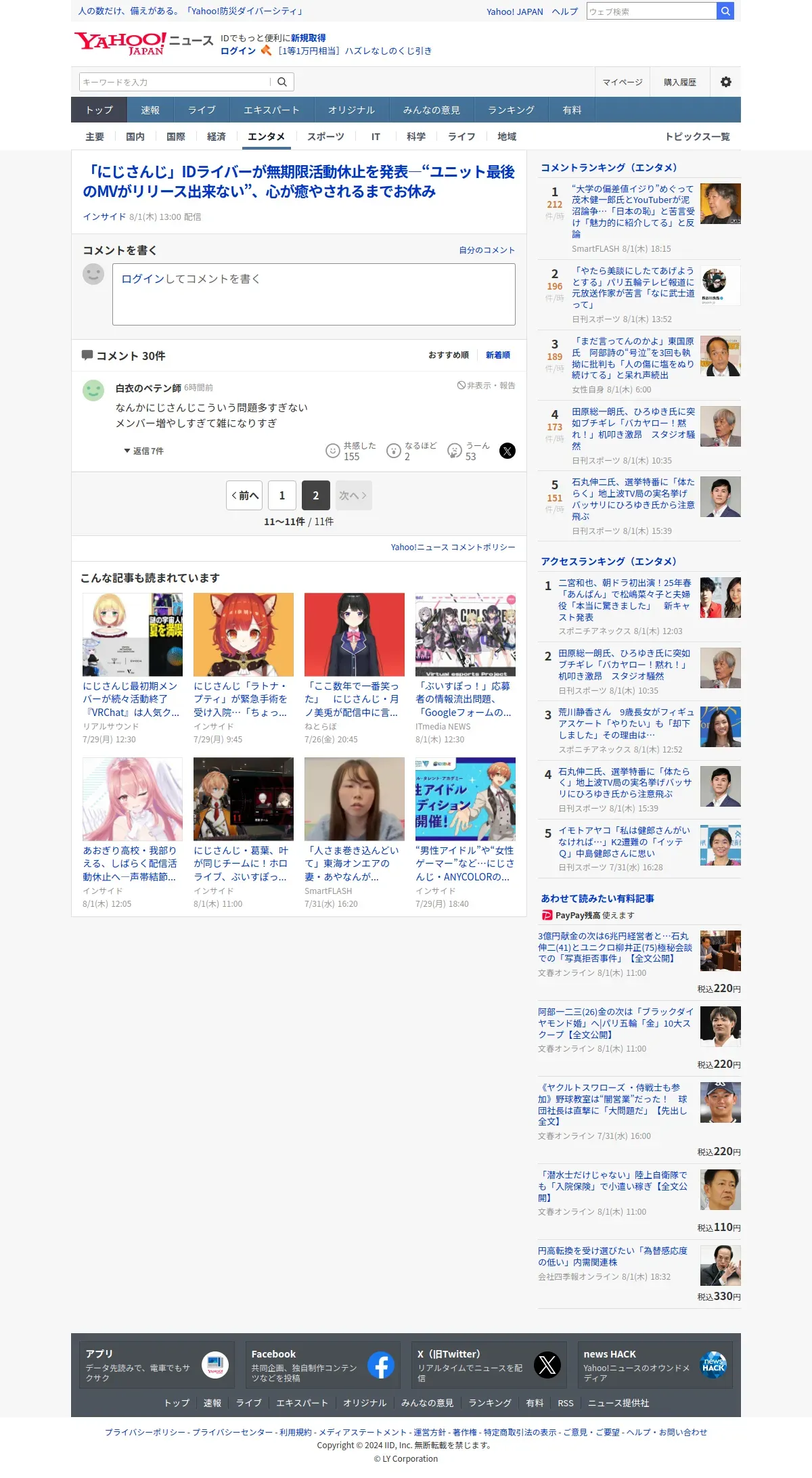Select comment page 2

(316, 495)
